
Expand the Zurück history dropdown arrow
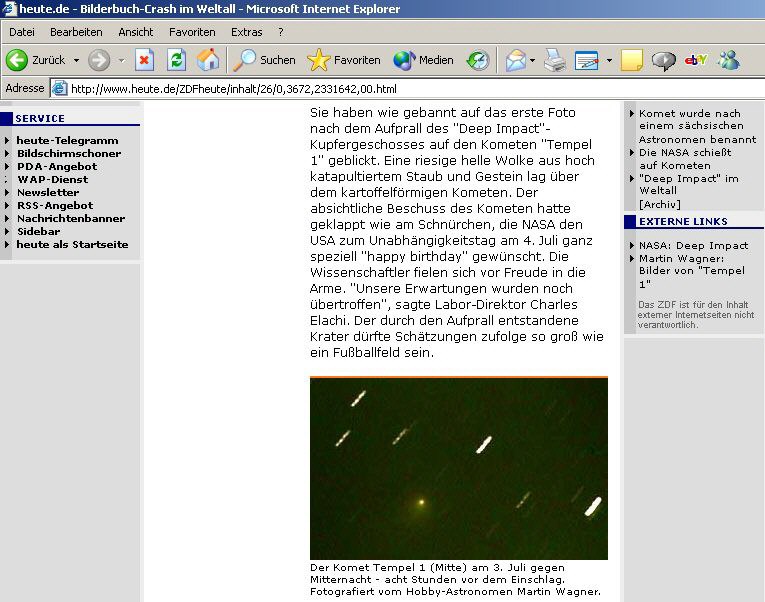click(x=76, y=60)
